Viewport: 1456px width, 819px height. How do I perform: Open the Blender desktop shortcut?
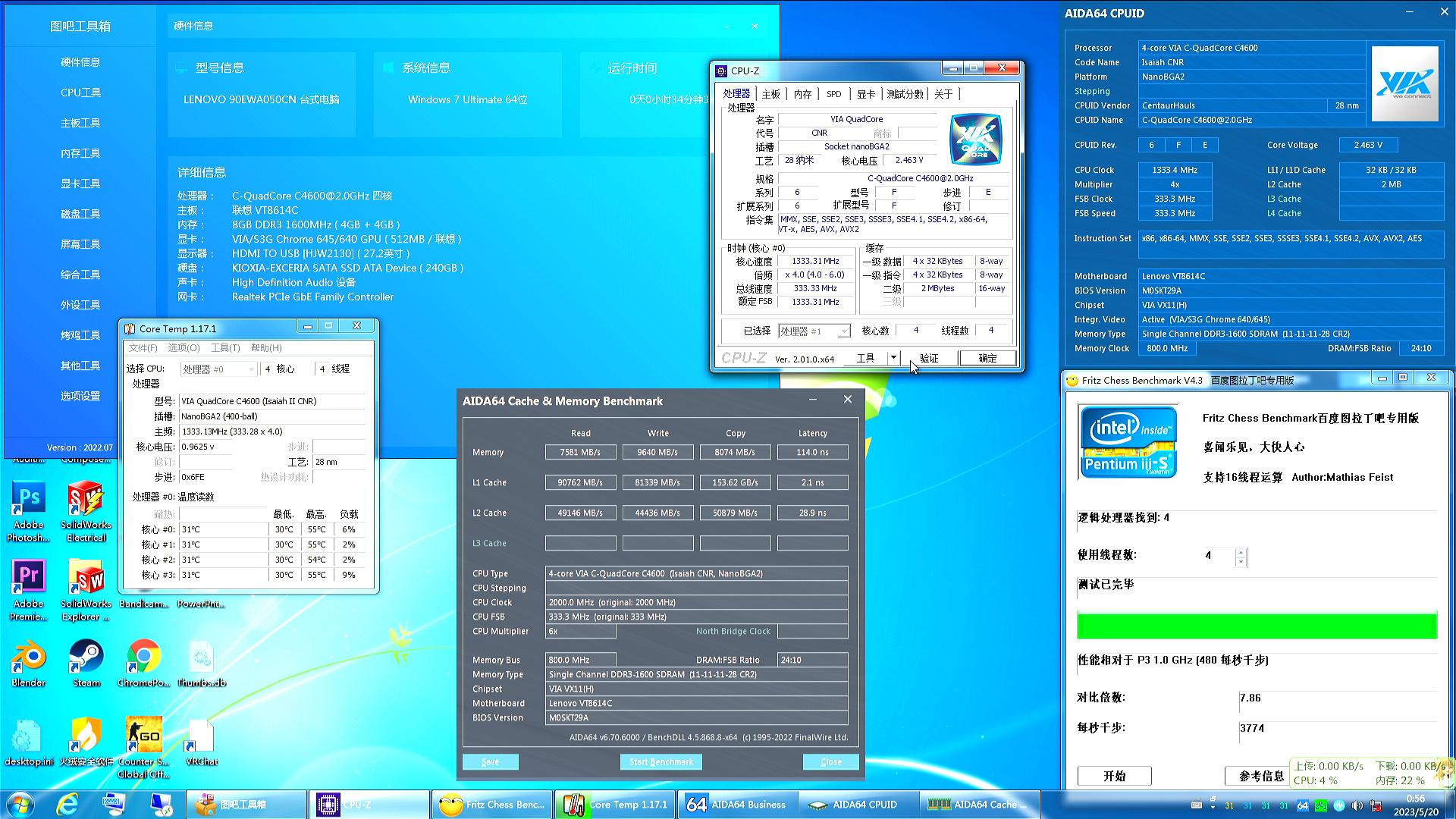(x=28, y=657)
